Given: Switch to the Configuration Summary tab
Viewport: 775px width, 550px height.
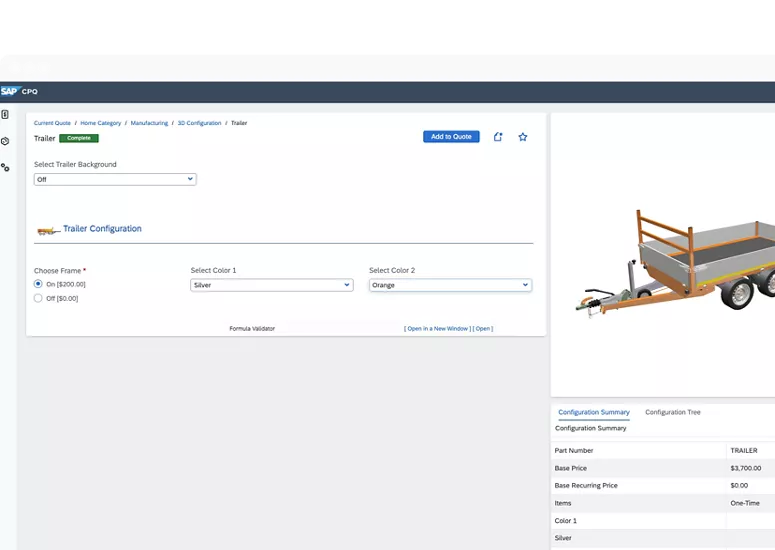Looking at the screenshot, I should tap(593, 412).
